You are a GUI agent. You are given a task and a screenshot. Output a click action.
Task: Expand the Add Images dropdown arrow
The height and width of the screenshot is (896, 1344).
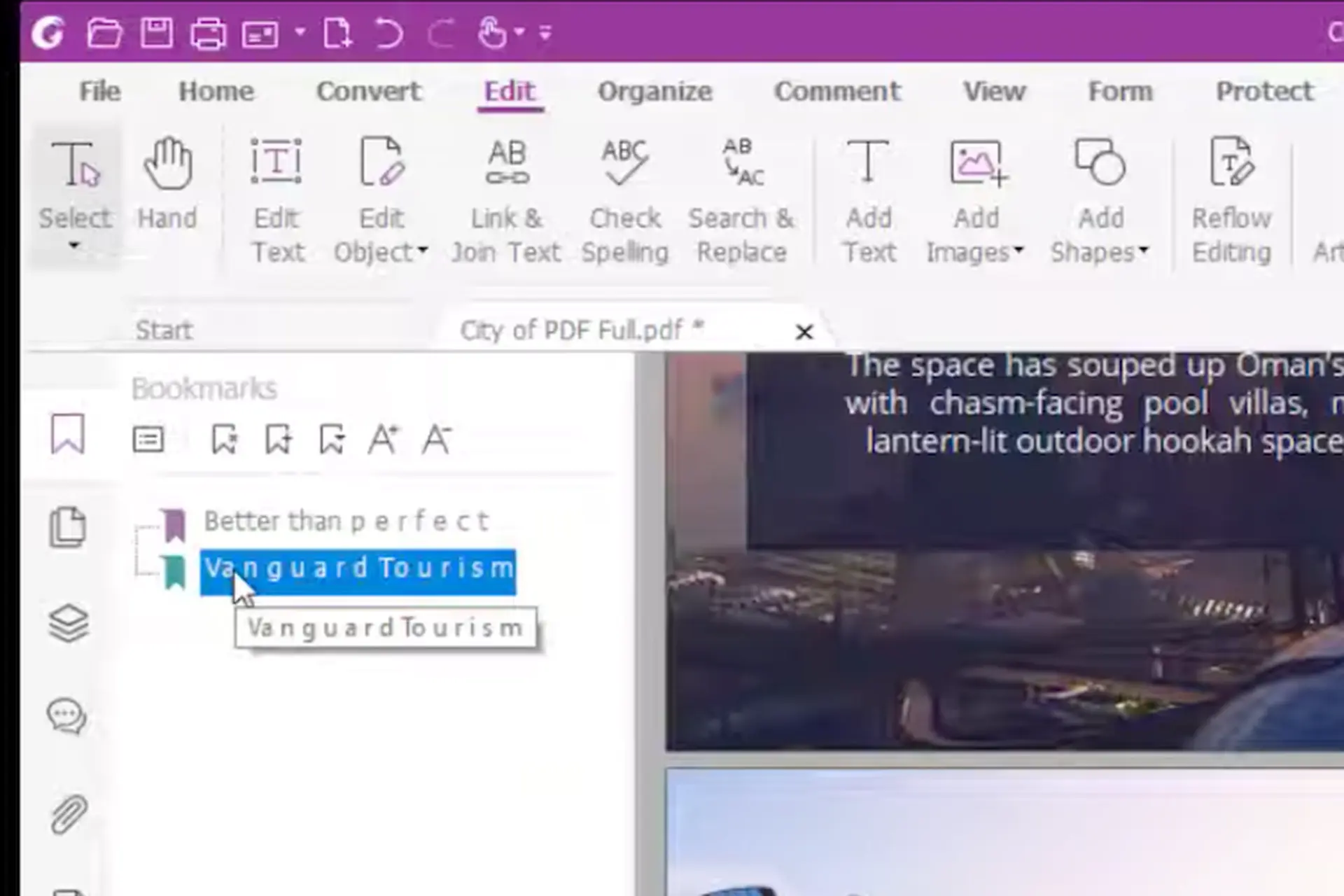[1018, 251]
